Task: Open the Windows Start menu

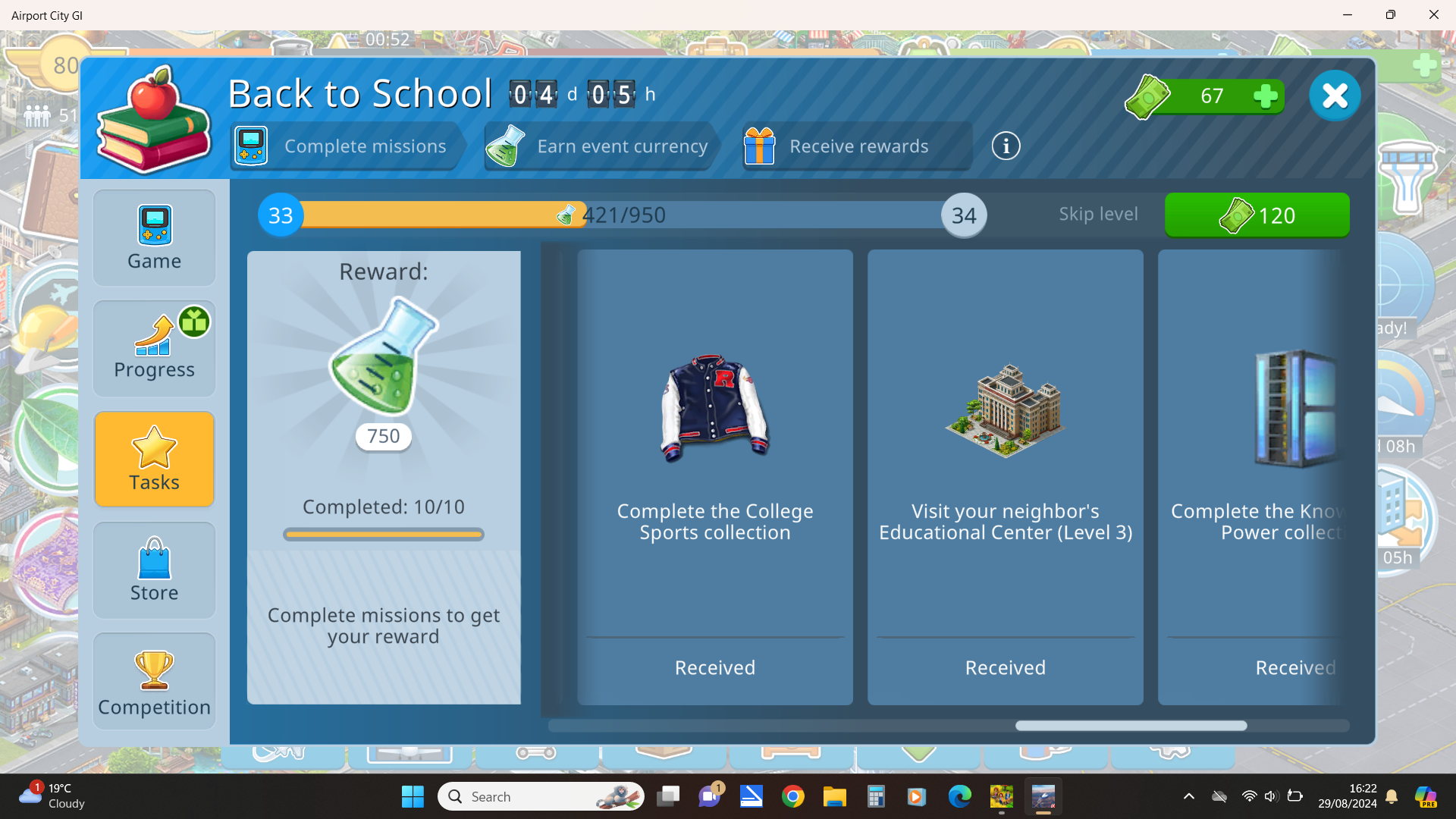Action: coord(413,796)
